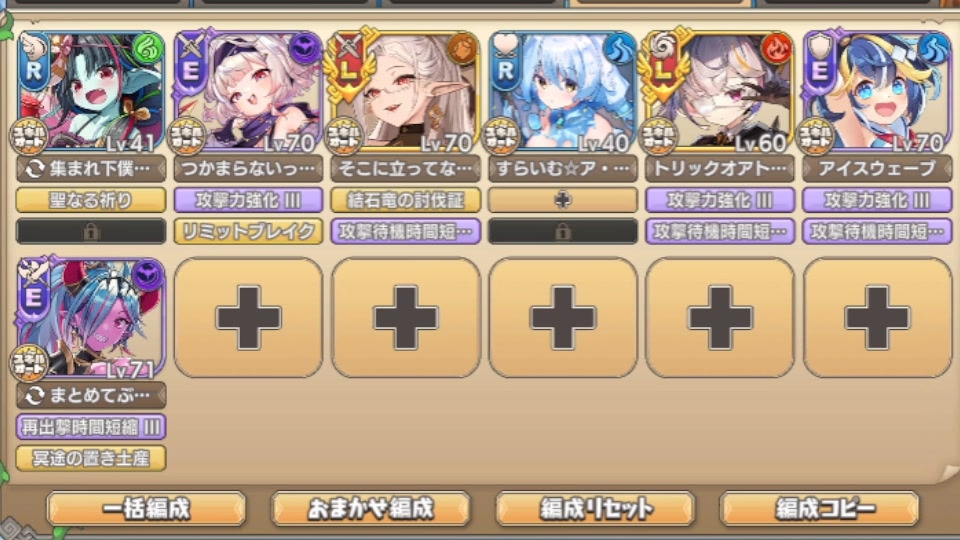Click the fire element icon on Lv60 character
This screenshot has width=960, height=540.
pyautogui.click(x=776, y=49)
